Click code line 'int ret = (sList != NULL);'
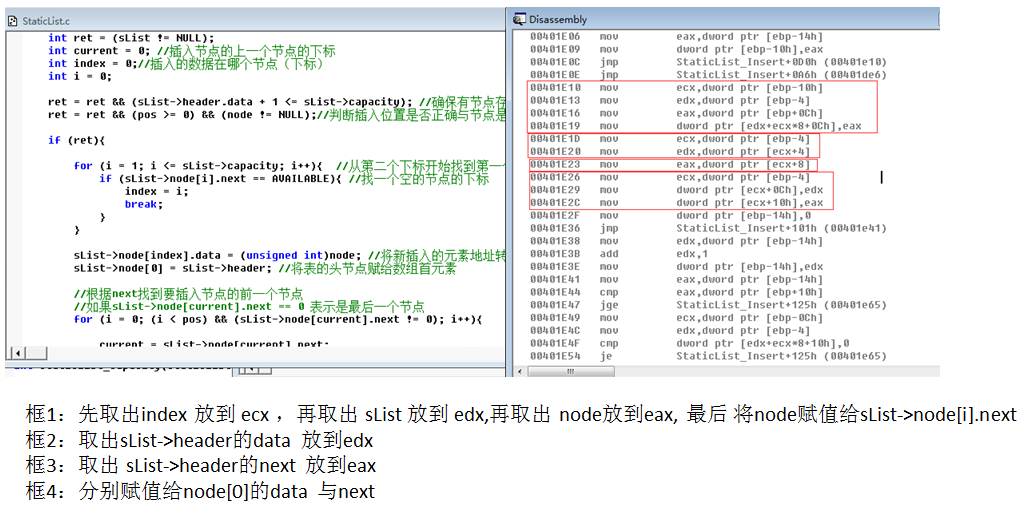The width and height of the screenshot is (1022, 521). click(x=130, y=38)
